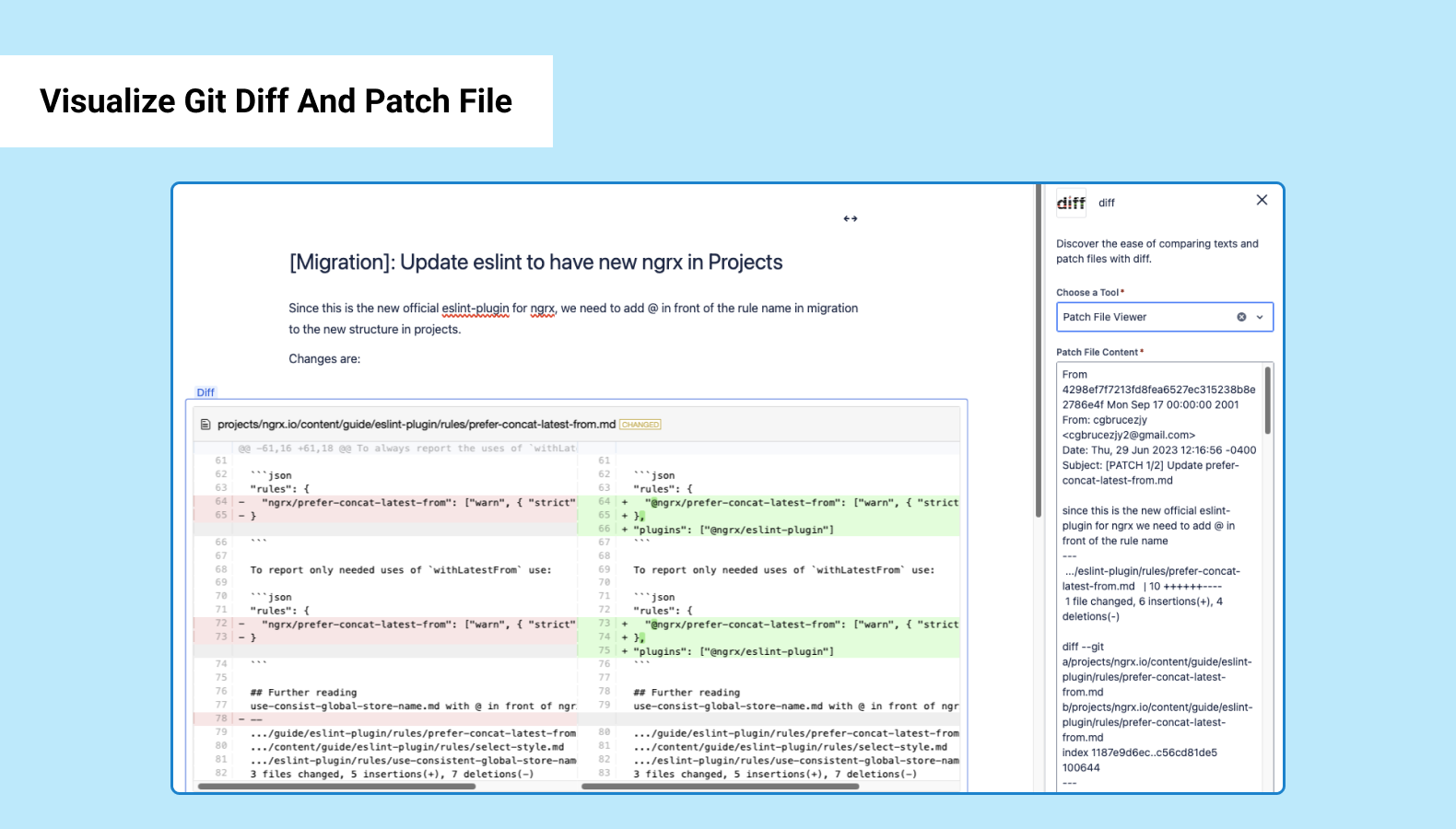The image size is (1456, 829).
Task: Click the page vertical scrollbar beside the panel
Action: 1038,350
